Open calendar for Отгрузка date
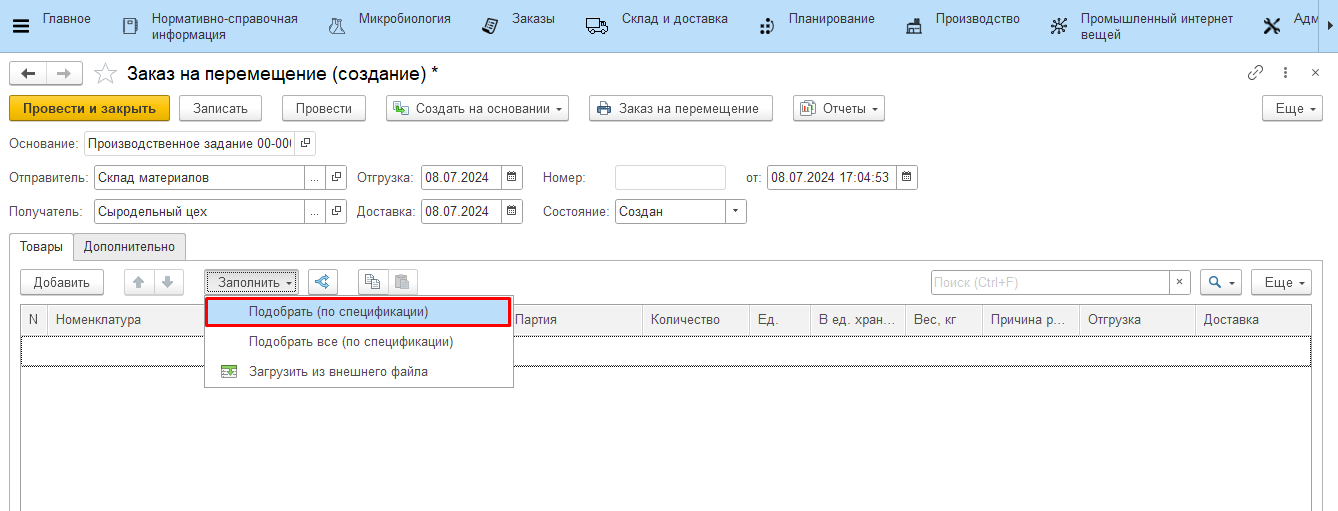 (511, 178)
